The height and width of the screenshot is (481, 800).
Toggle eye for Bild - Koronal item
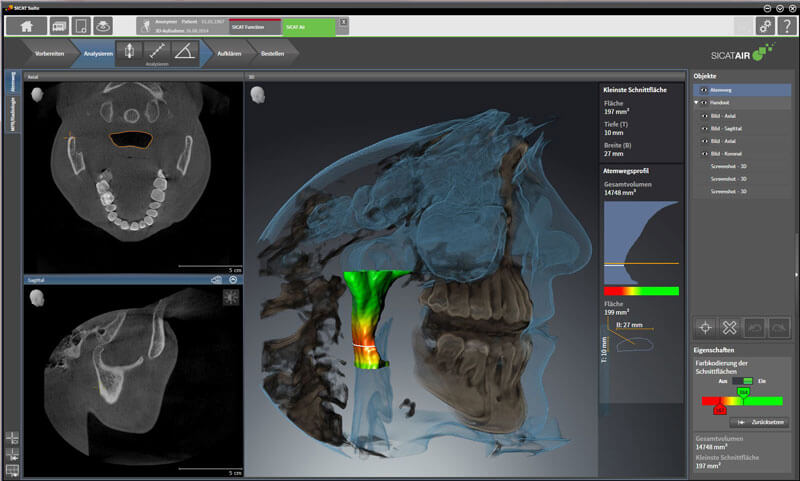point(705,154)
